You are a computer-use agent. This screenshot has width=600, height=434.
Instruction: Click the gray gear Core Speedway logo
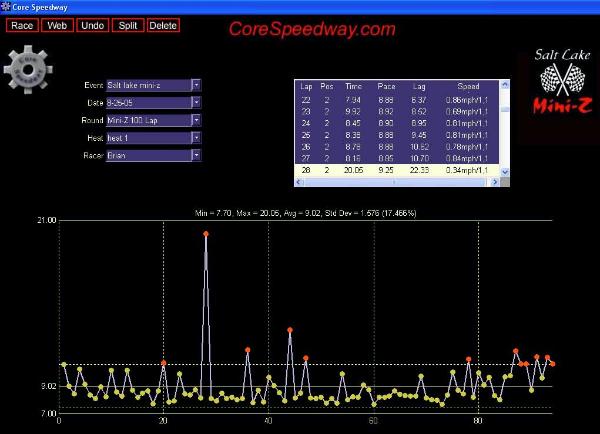click(x=28, y=70)
